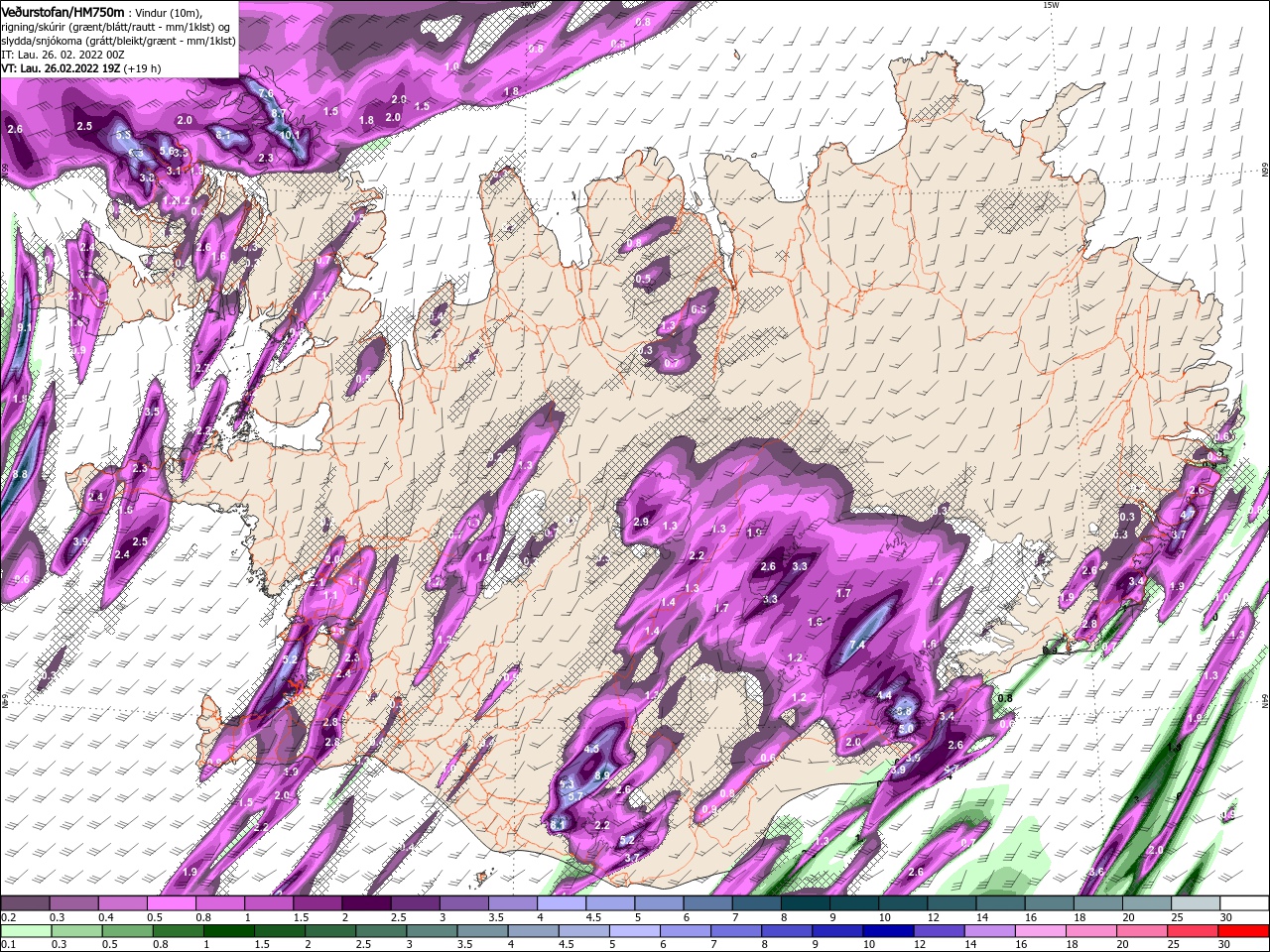This screenshot has height=952, width=1270.
Task: Click the 'slydda/snjókoma' description line
Action: pos(116,40)
